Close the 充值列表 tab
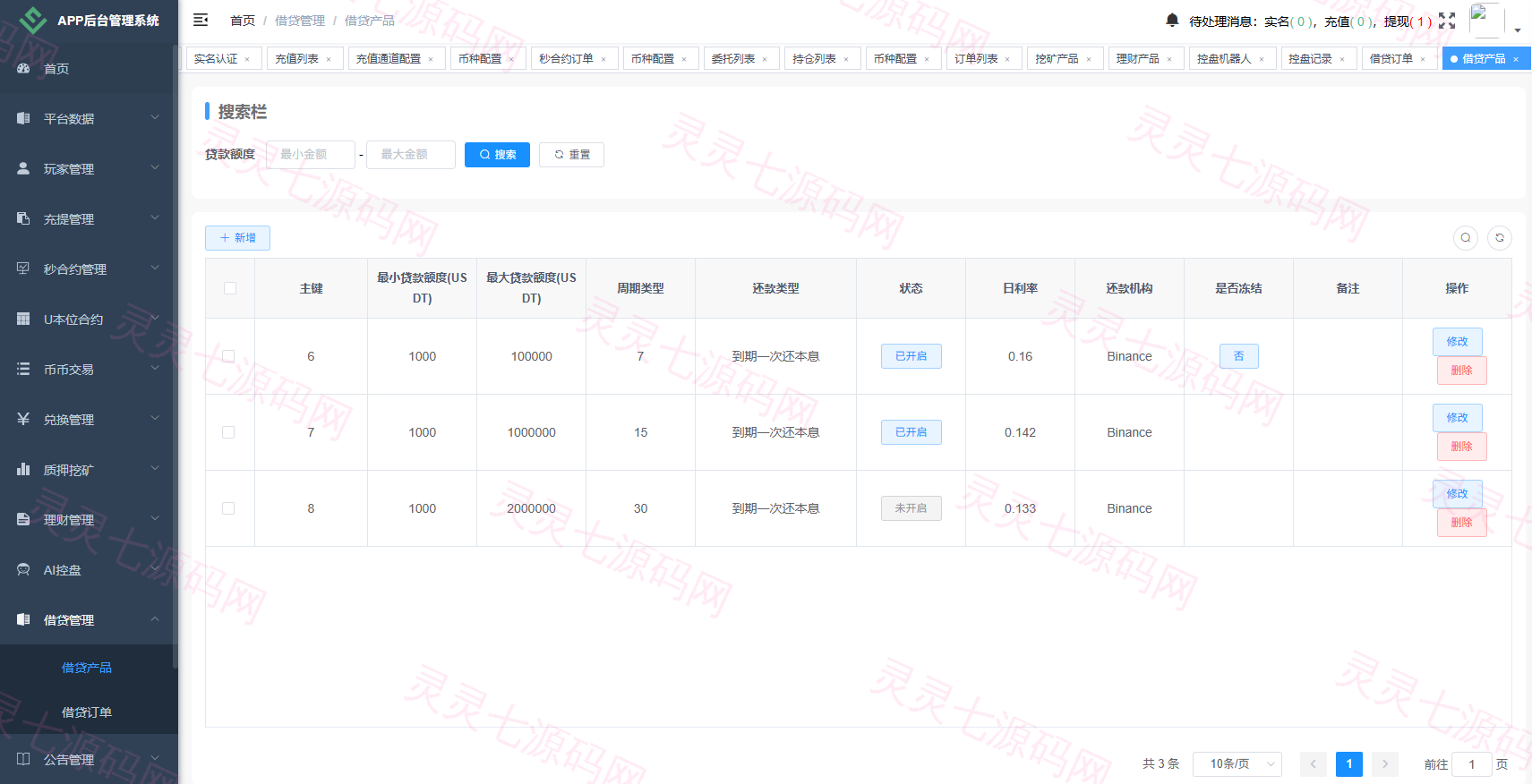Viewport: 1532px width, 784px height. 329,59
